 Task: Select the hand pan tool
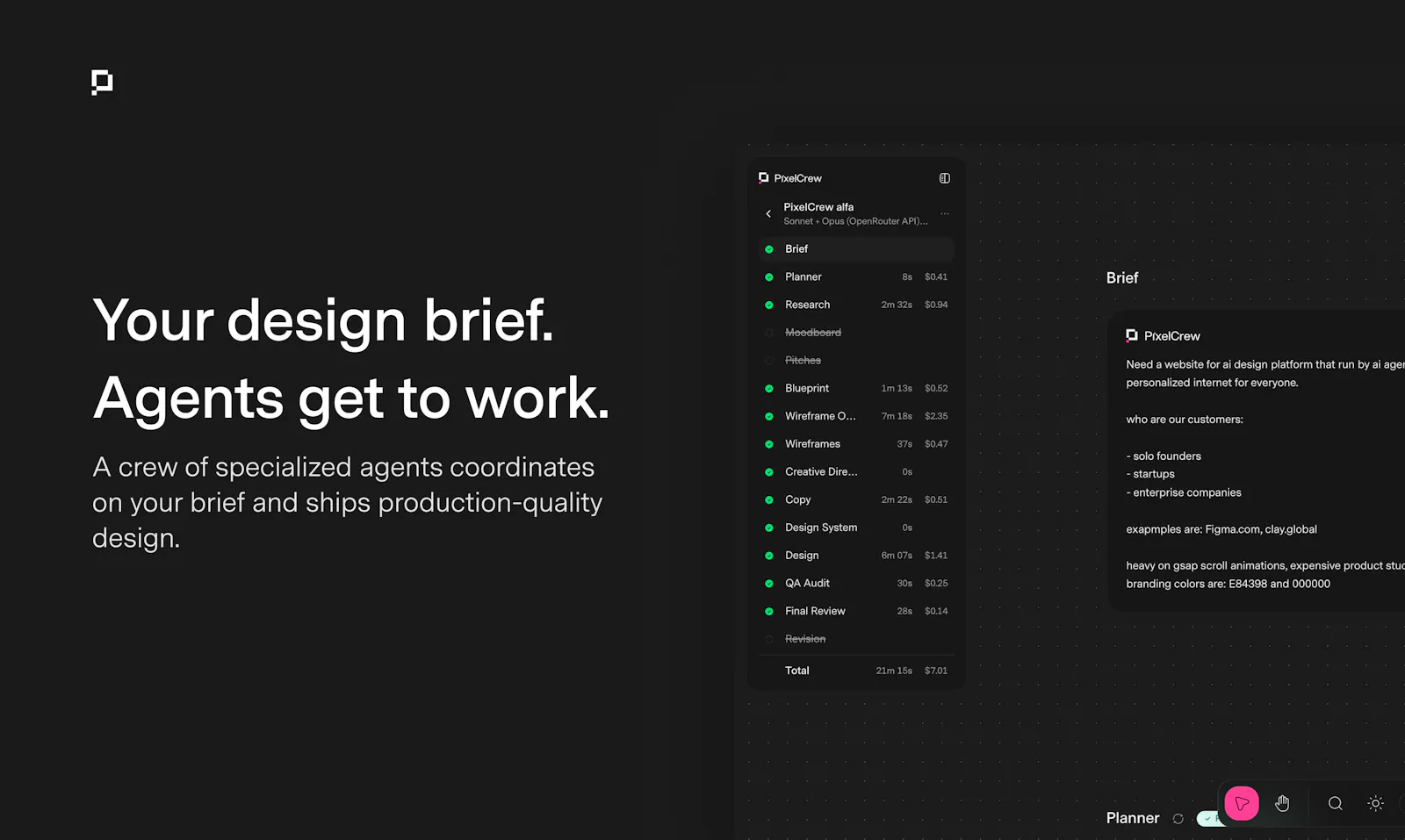pos(1282,803)
